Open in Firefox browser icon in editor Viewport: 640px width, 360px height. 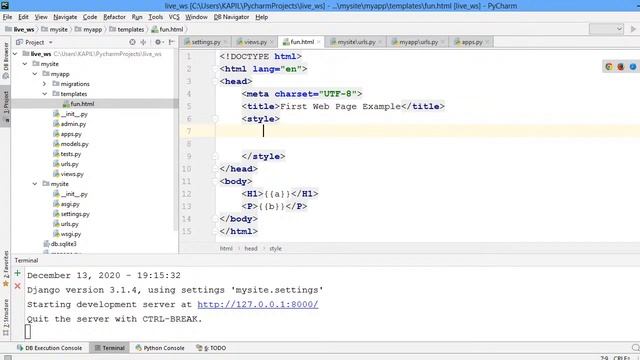click(621, 67)
